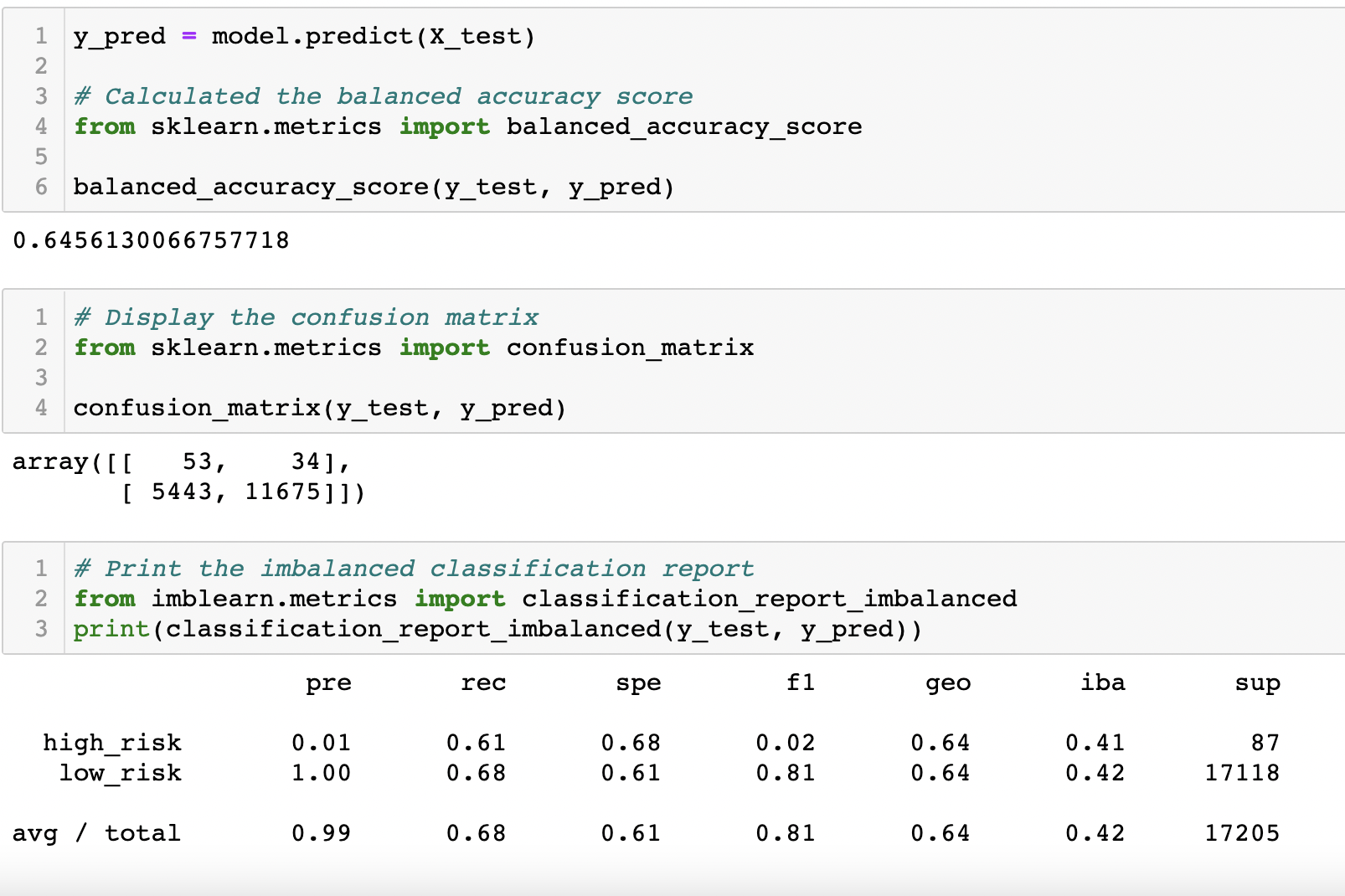The height and width of the screenshot is (896, 1345).
Task: Click the confusion matrix value 11675
Action: coord(283,492)
